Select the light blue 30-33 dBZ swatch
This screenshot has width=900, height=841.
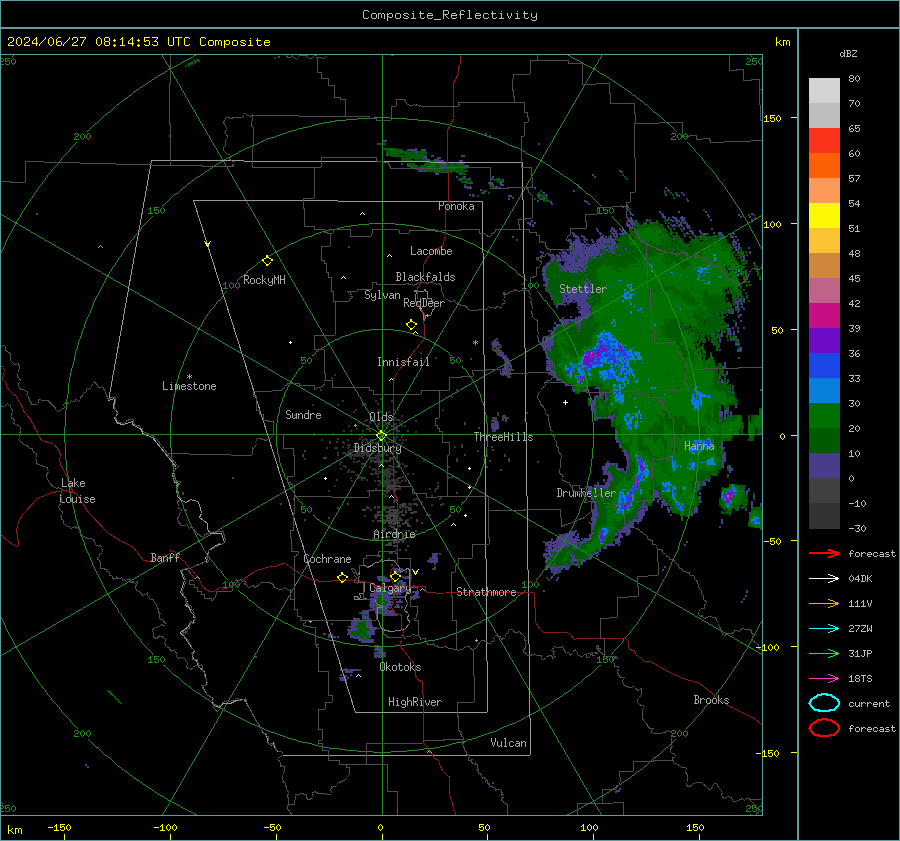pos(824,391)
